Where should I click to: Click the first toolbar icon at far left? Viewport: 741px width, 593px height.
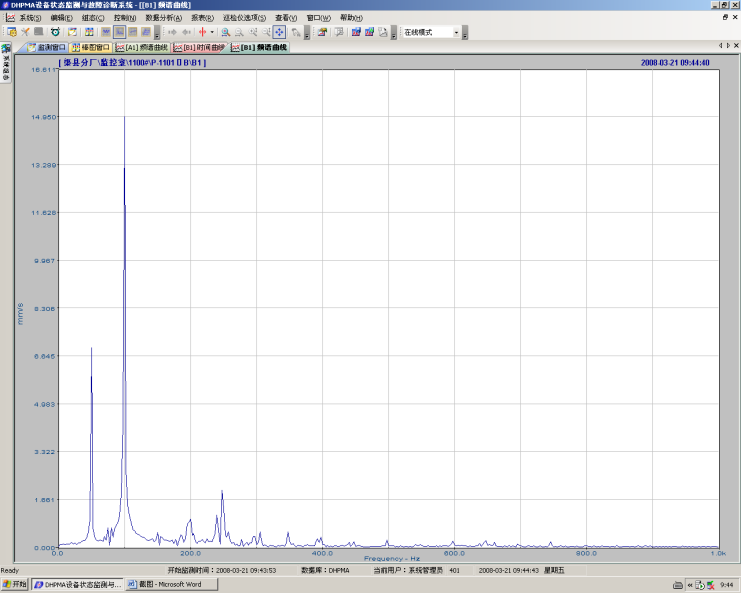coord(11,32)
